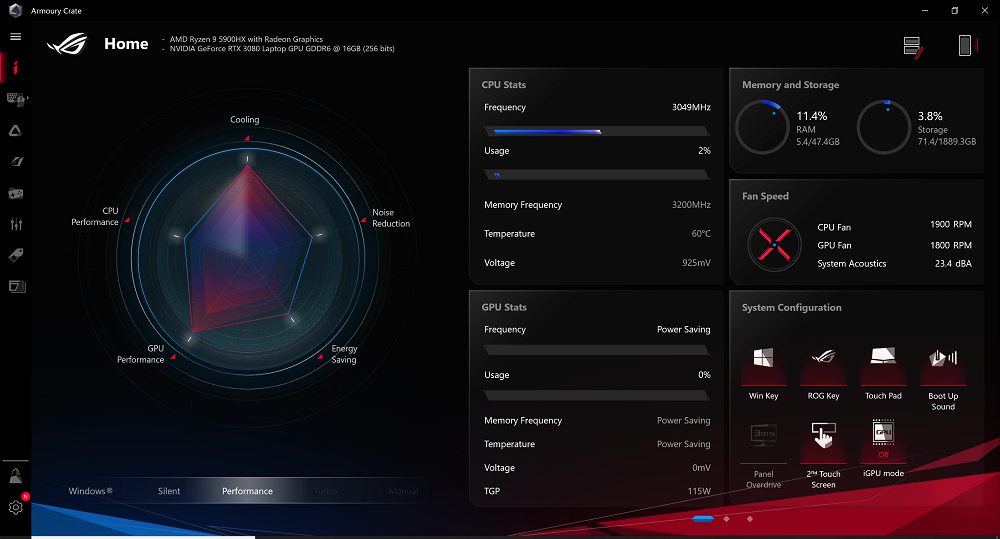The height and width of the screenshot is (539, 1000).
Task: Click the Memory and Storage heading
Action: click(x=791, y=84)
